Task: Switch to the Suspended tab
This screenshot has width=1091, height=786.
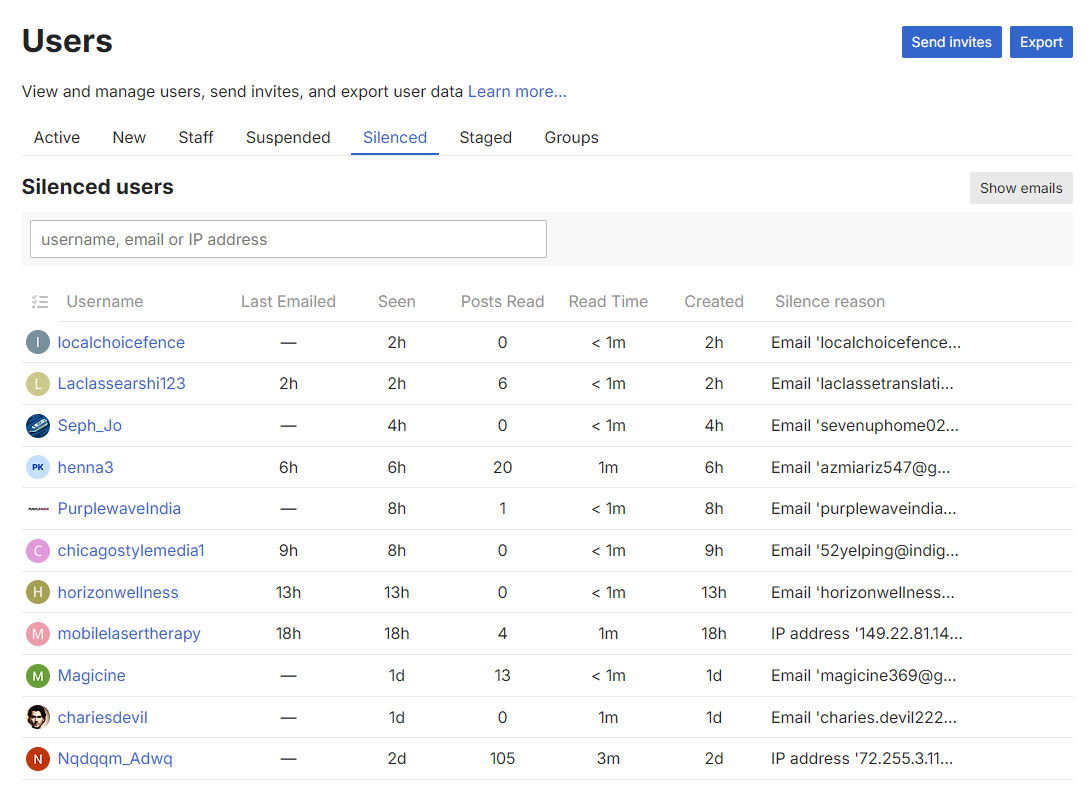Action: tap(288, 138)
